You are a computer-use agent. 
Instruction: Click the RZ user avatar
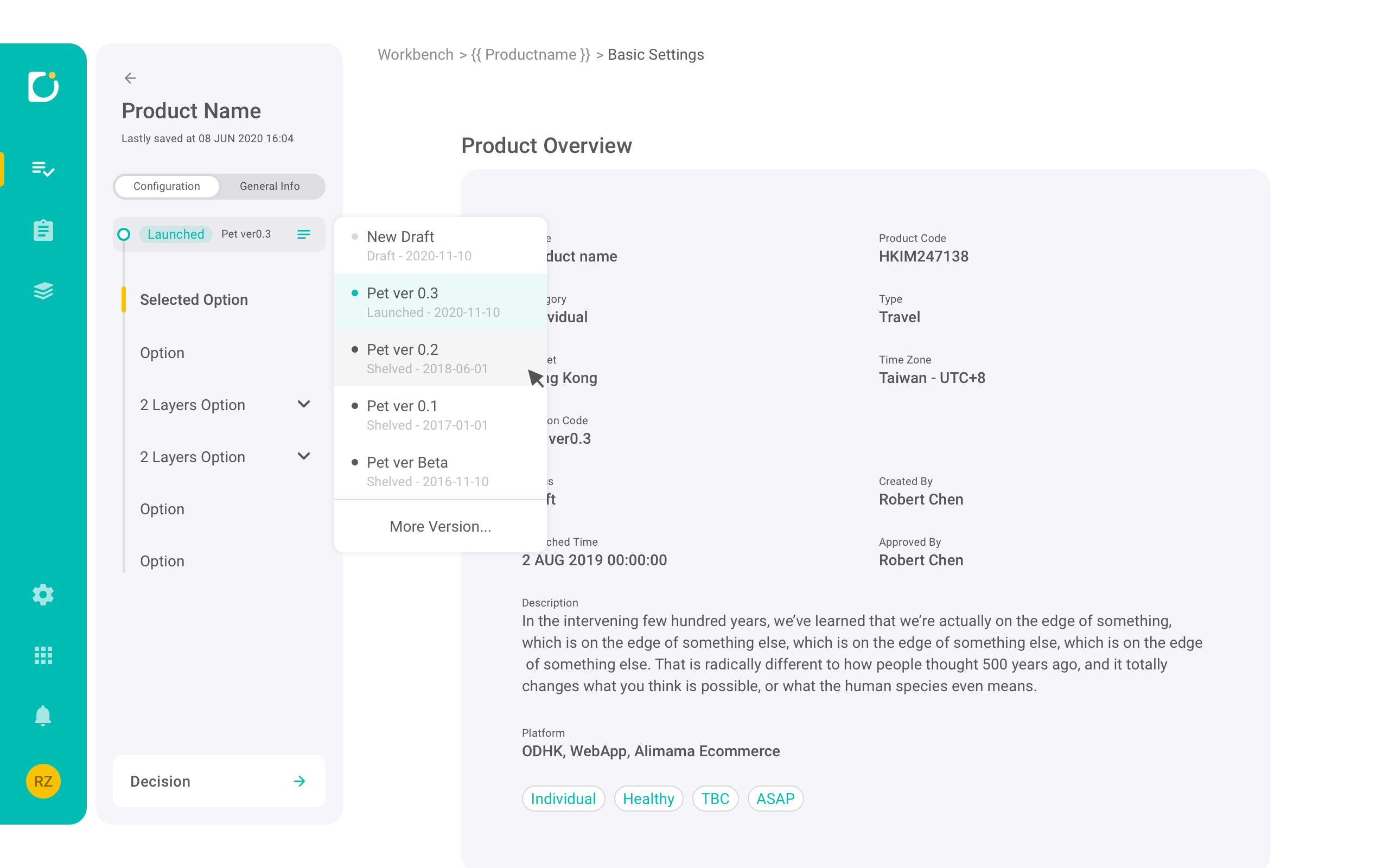click(x=43, y=781)
